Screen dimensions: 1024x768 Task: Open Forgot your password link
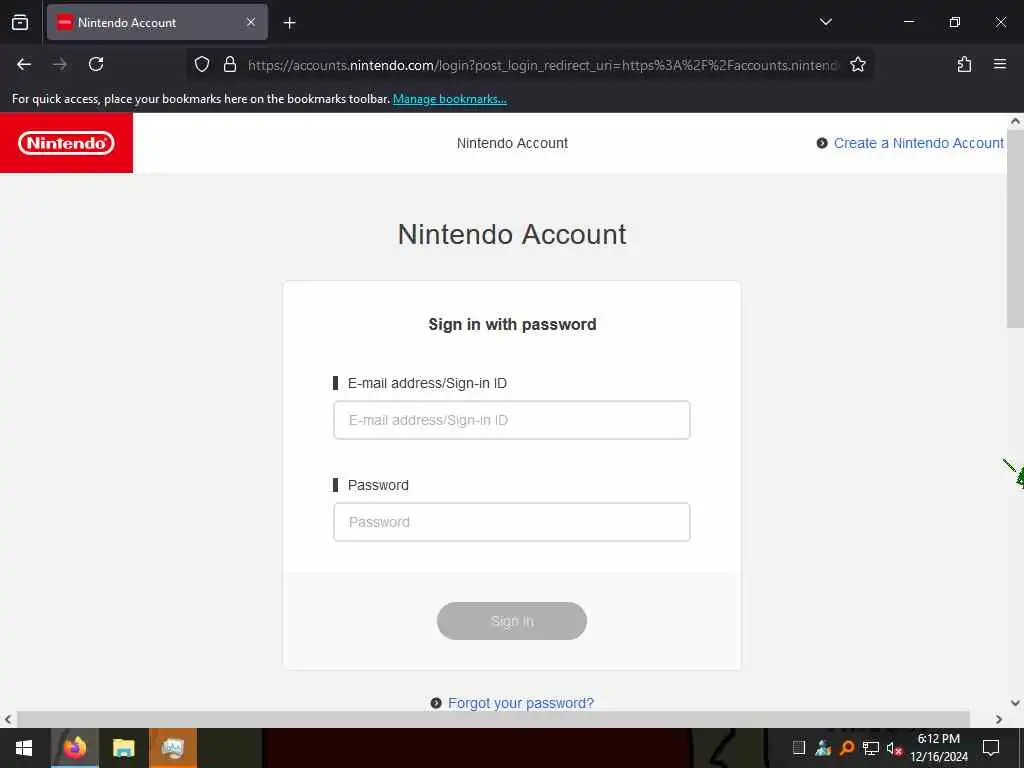(x=520, y=703)
